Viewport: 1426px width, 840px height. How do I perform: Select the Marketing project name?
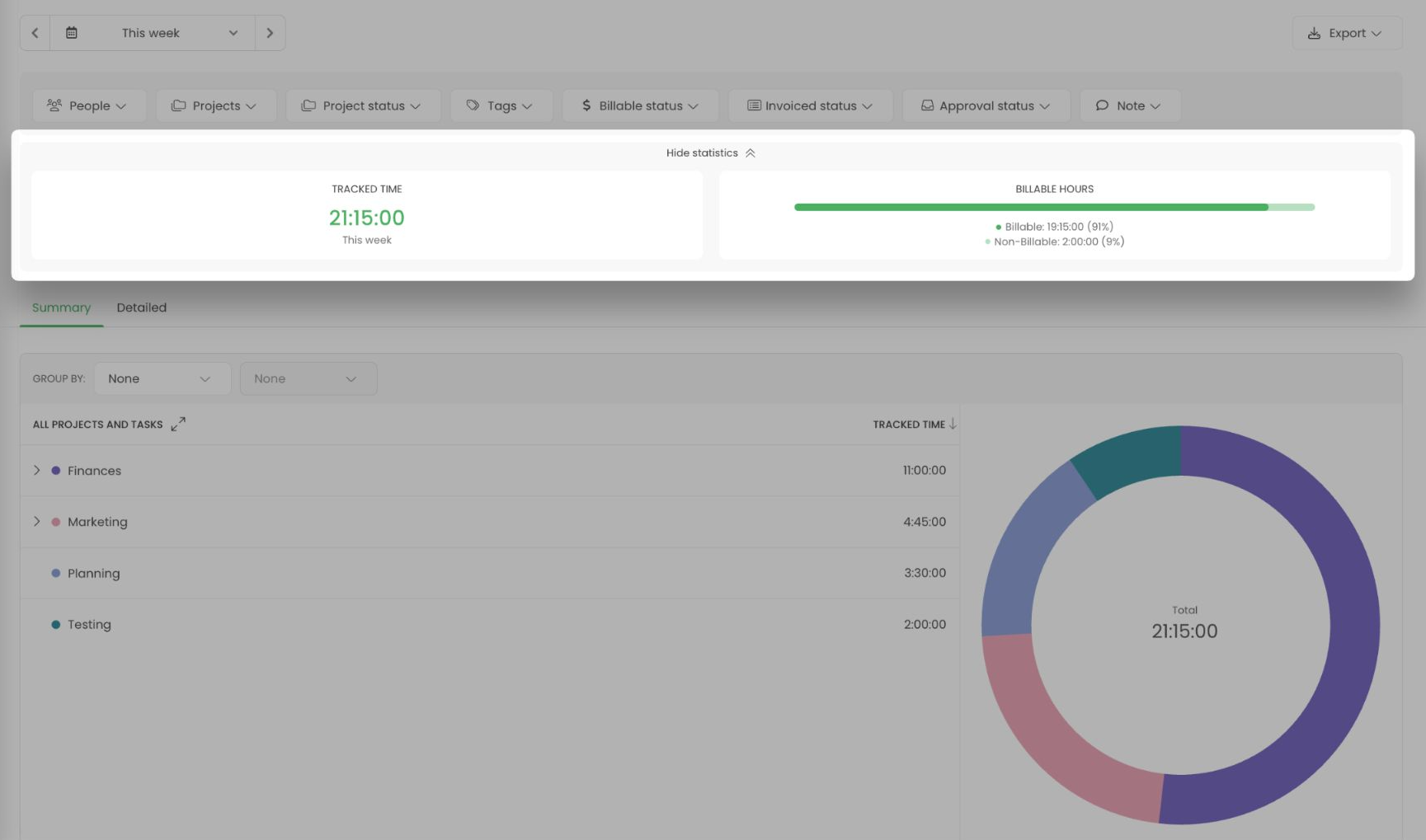[97, 522]
